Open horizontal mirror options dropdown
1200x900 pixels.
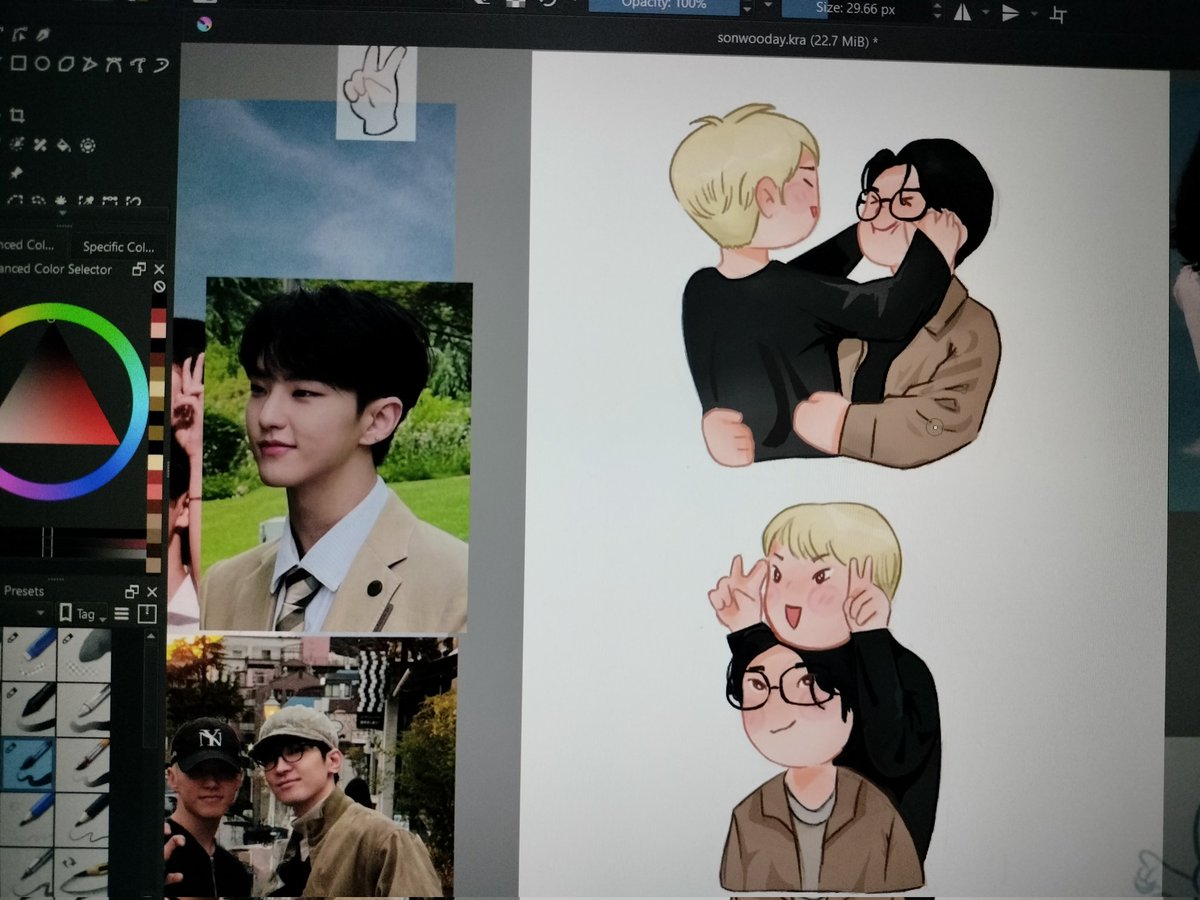[x=985, y=11]
